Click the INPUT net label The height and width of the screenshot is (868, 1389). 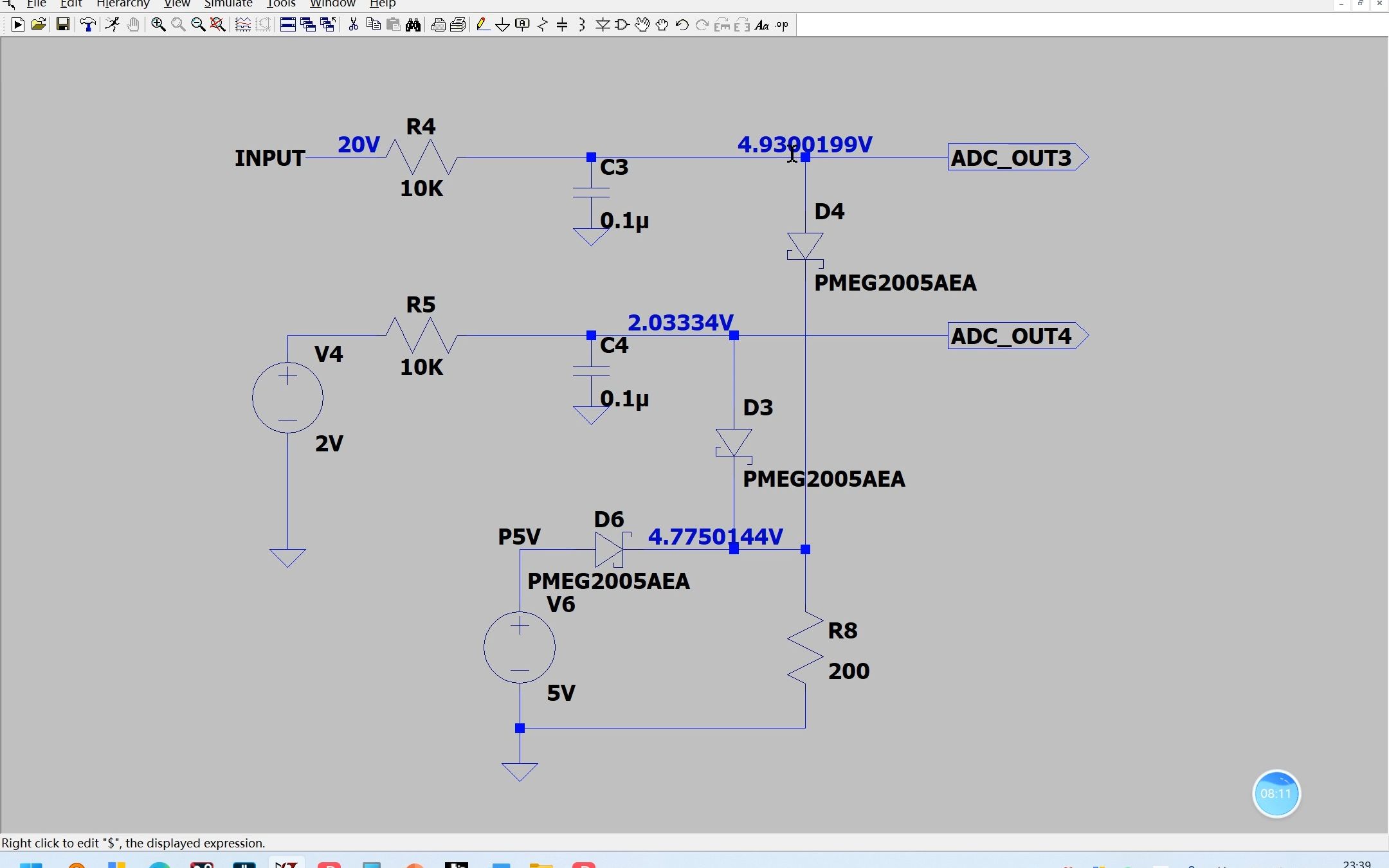click(x=269, y=158)
